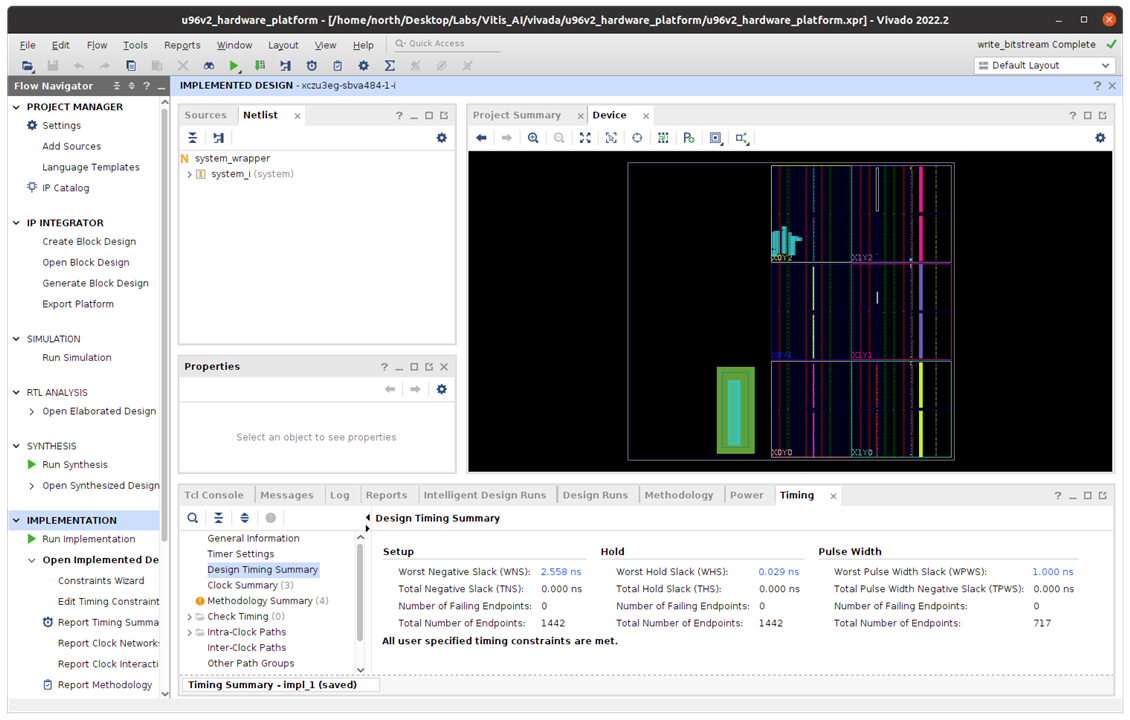Expand system_i node in Netlist

[189, 174]
